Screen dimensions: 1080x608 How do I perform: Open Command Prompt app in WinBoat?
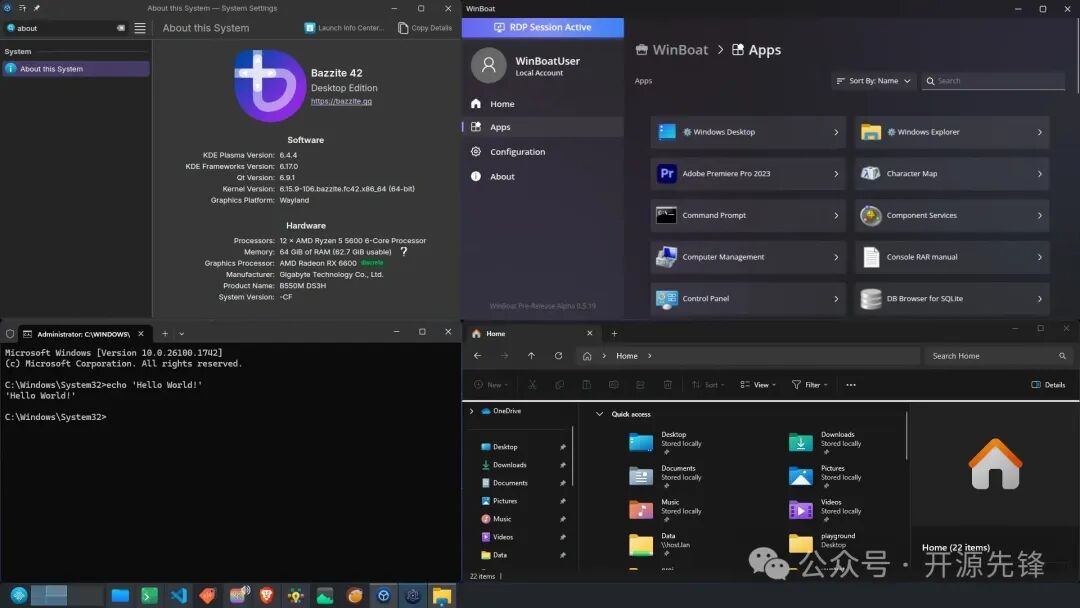pyautogui.click(x=714, y=215)
